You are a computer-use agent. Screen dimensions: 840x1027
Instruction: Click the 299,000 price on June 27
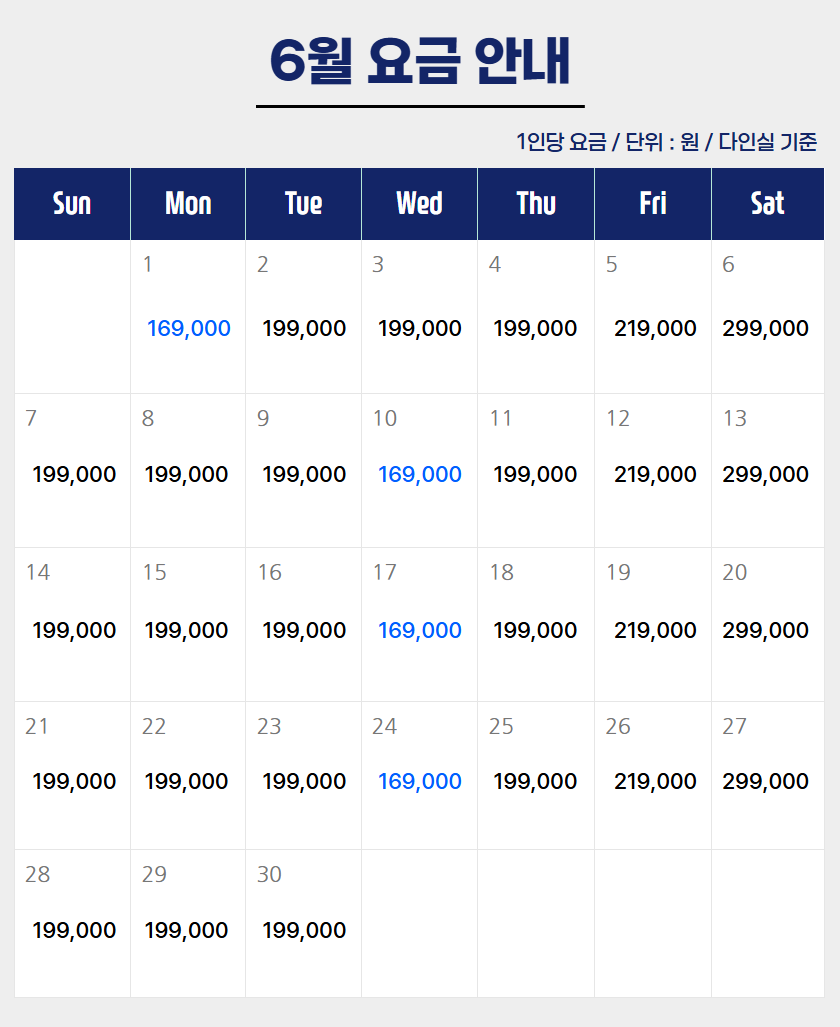click(x=765, y=781)
